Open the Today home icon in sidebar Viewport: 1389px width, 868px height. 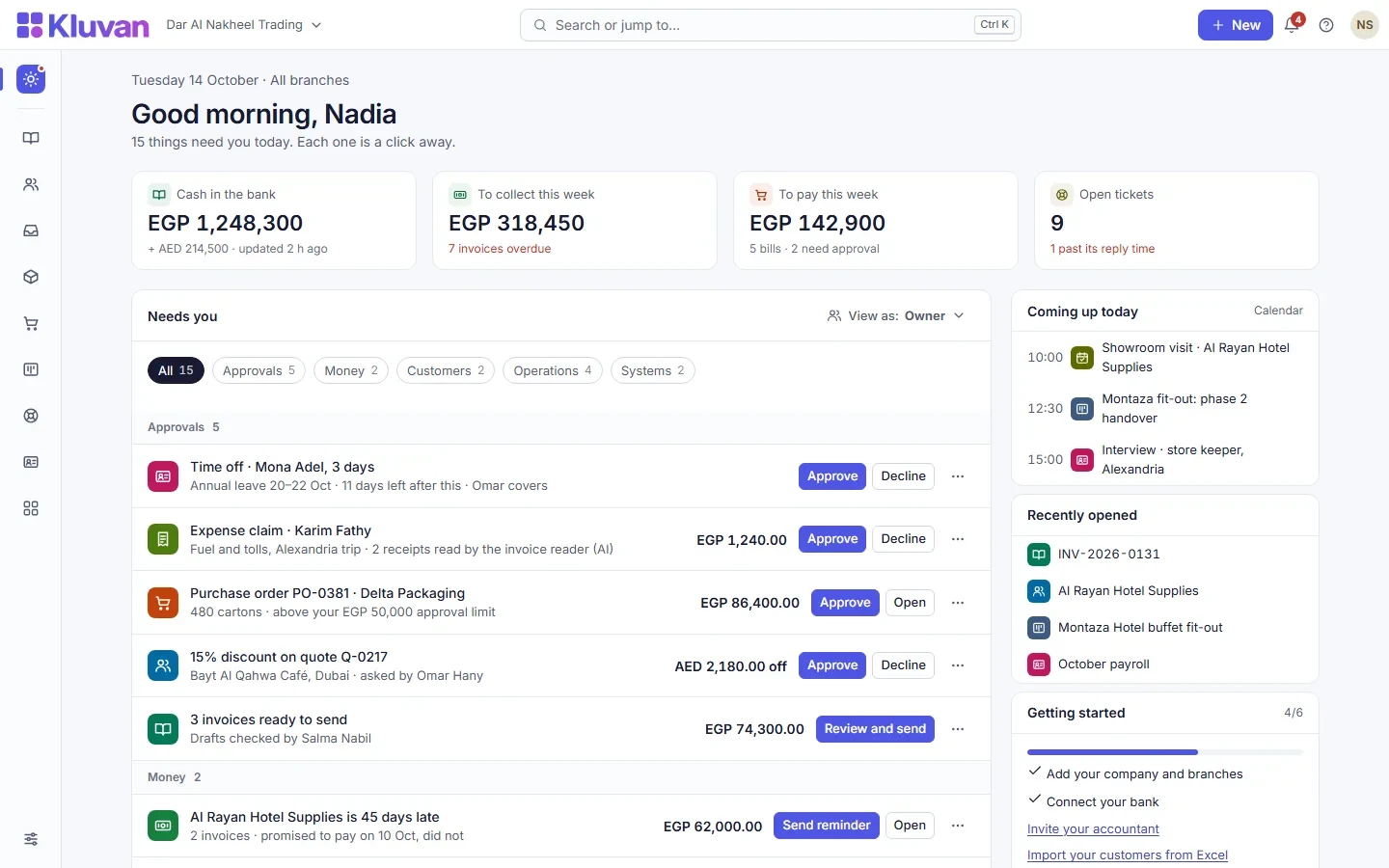[x=31, y=79]
